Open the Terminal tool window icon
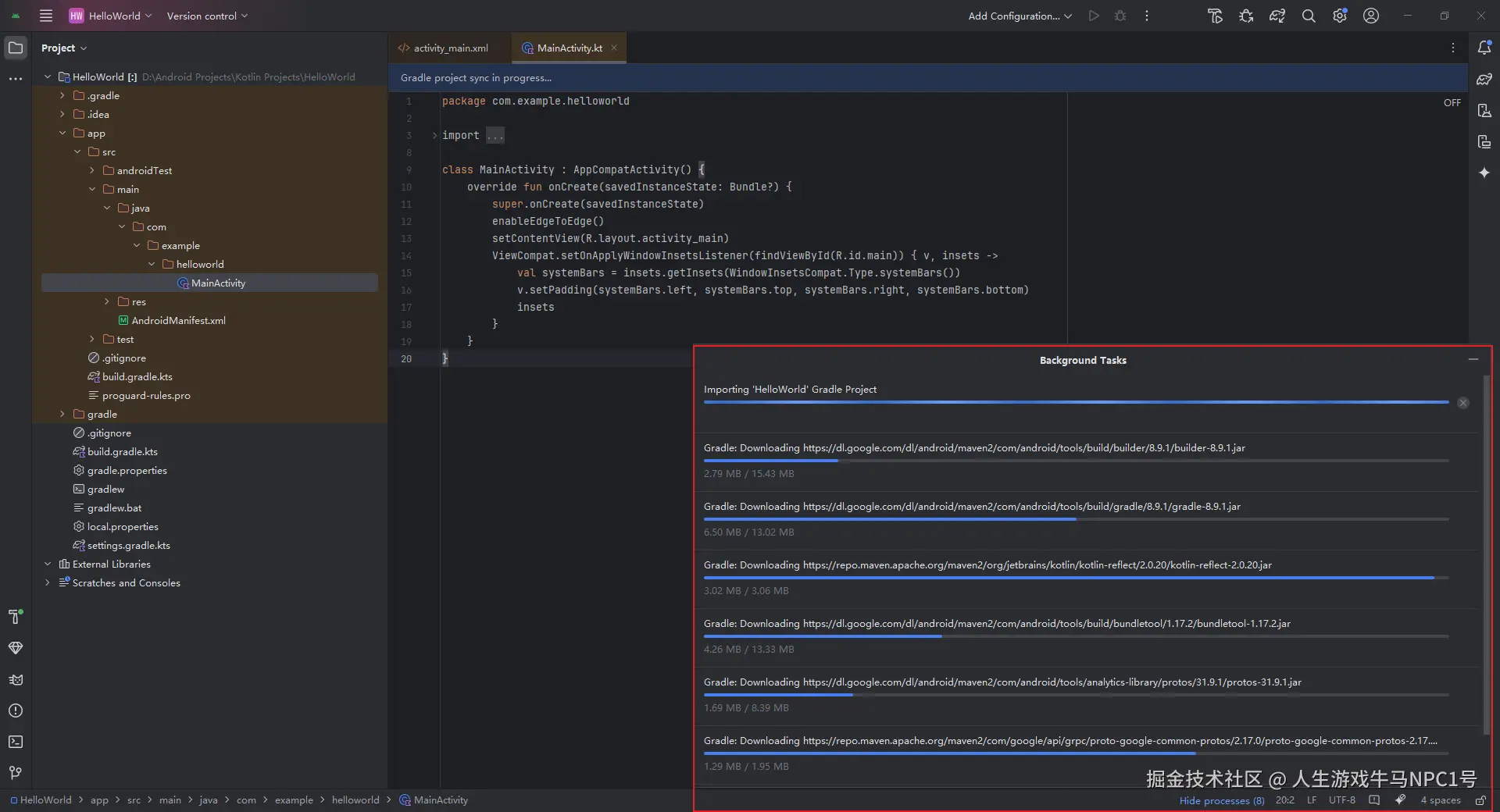1500x812 pixels. (16, 742)
